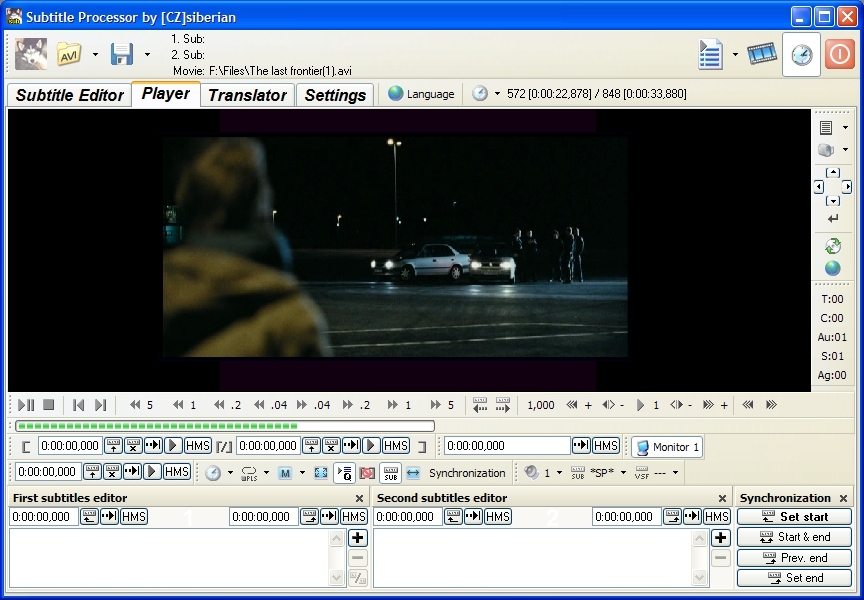Click the fullscreen expand icon
The image size is (864, 600).
pyautogui.click(x=321, y=473)
